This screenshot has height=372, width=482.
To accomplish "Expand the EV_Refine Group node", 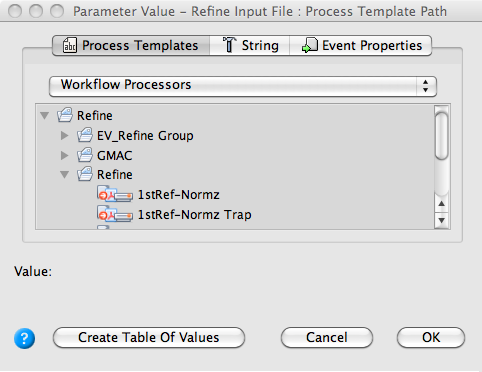I will coord(65,135).
